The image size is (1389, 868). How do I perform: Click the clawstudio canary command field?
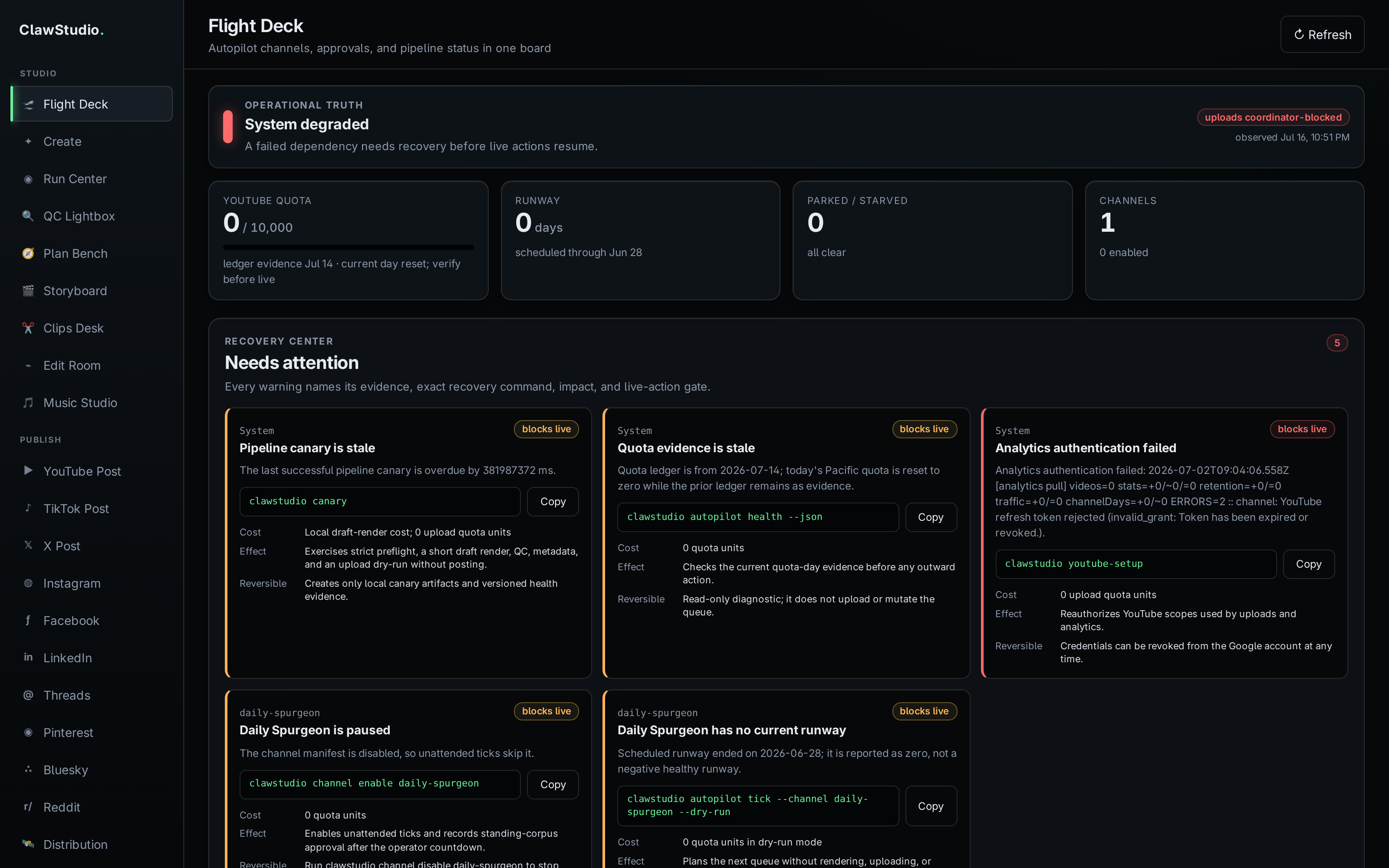(380, 502)
